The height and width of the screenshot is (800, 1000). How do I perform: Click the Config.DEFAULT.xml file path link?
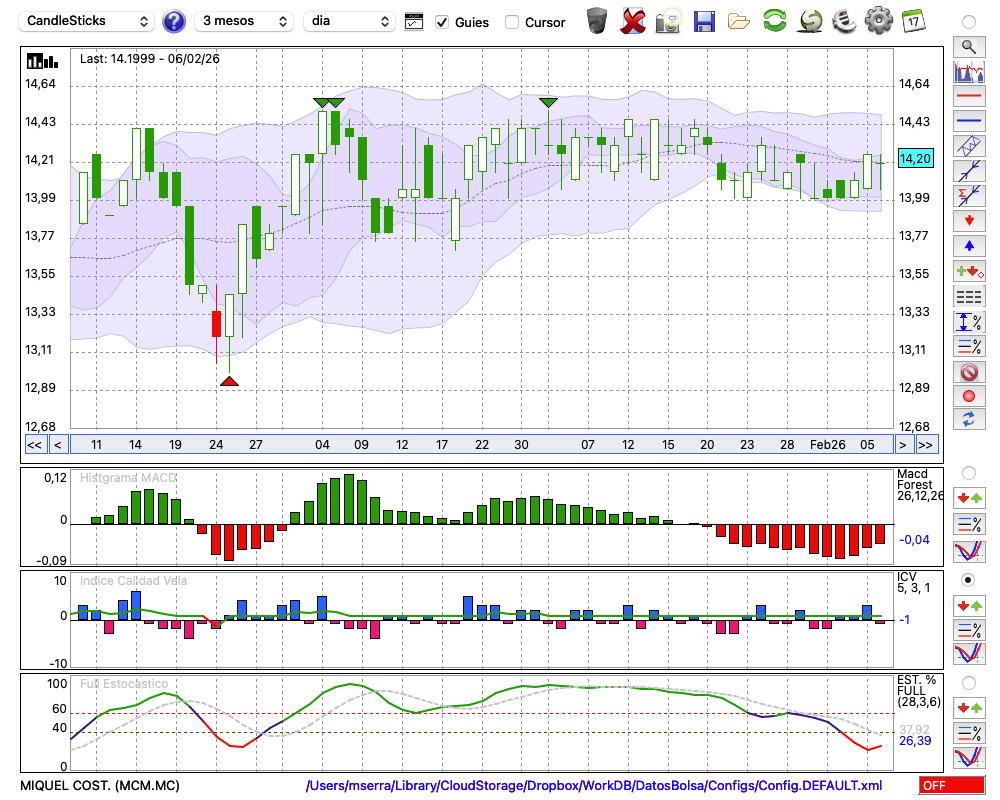pyautogui.click(x=594, y=785)
